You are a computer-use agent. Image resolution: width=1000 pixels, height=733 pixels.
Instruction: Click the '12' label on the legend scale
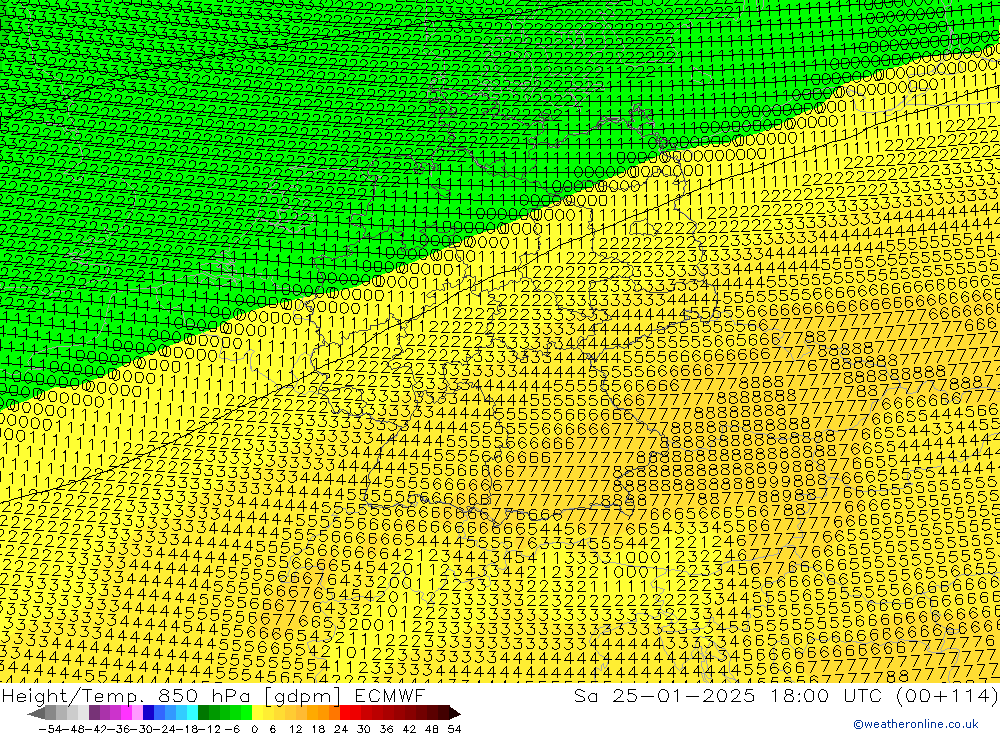point(296,729)
